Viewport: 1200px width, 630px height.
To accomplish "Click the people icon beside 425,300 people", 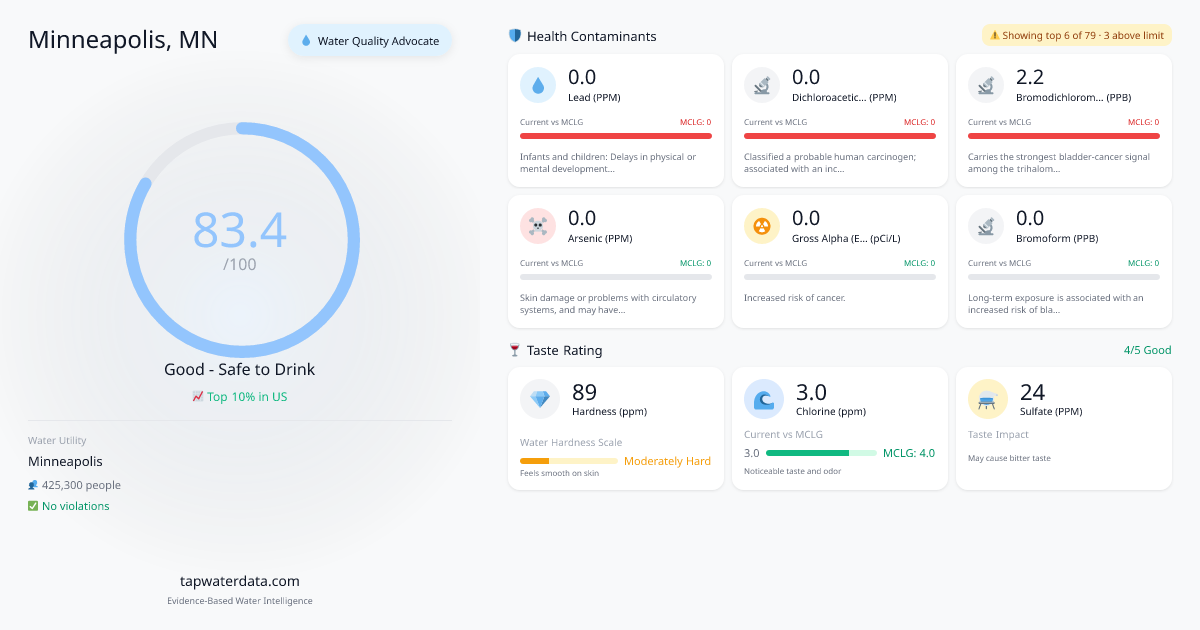I will [33, 485].
